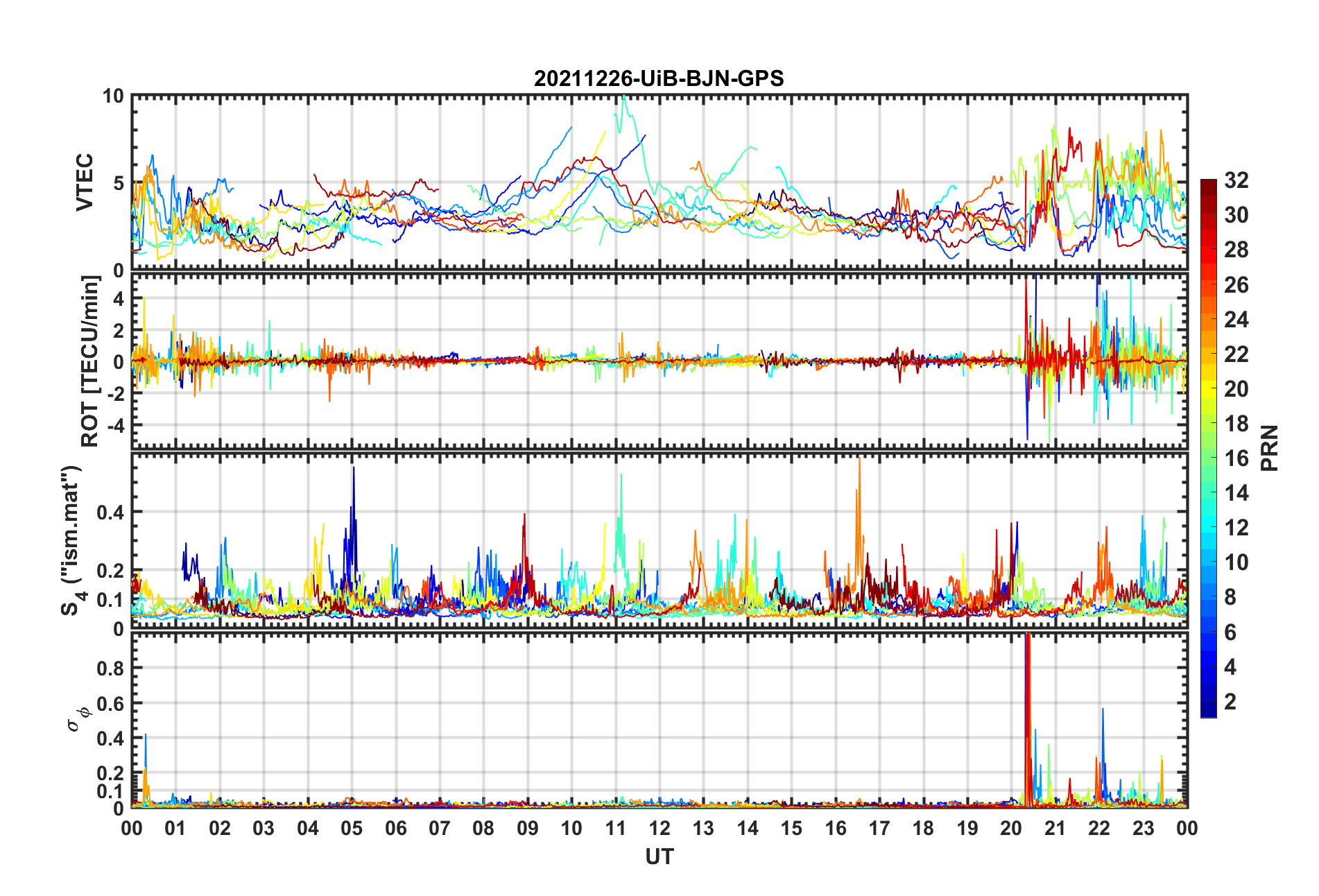Click the PRN colorbar label

click(1269, 448)
